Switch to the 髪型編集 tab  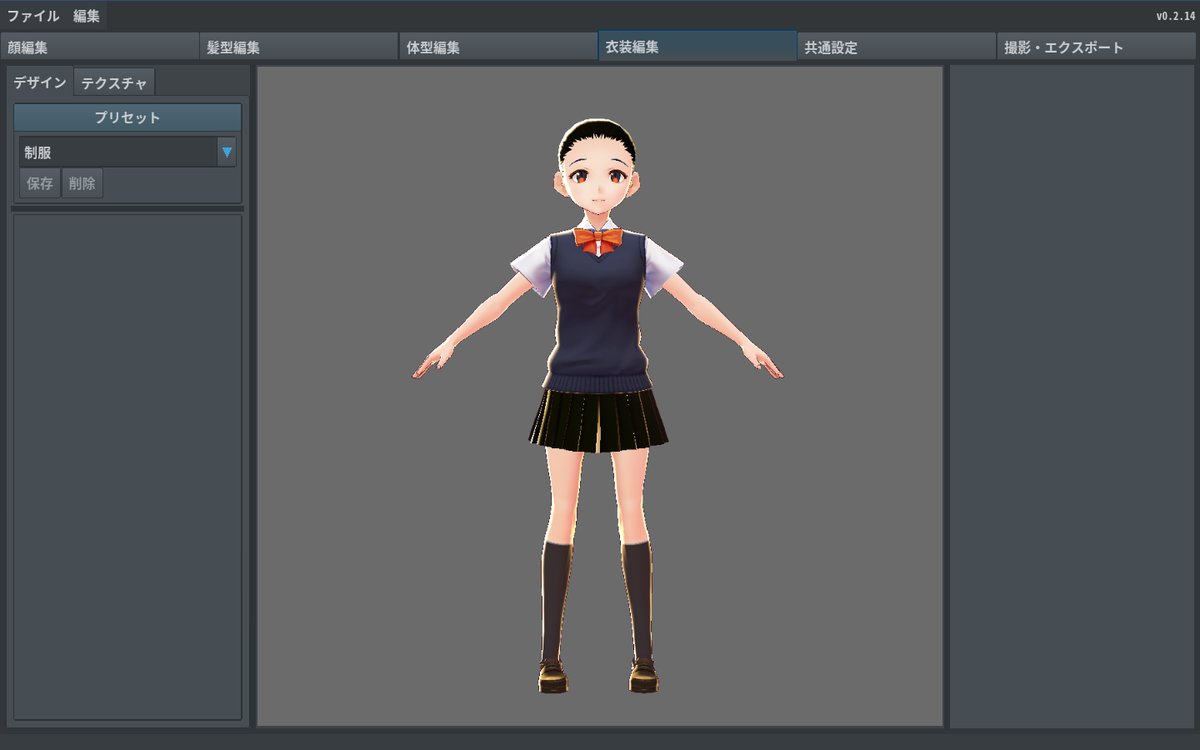299,47
